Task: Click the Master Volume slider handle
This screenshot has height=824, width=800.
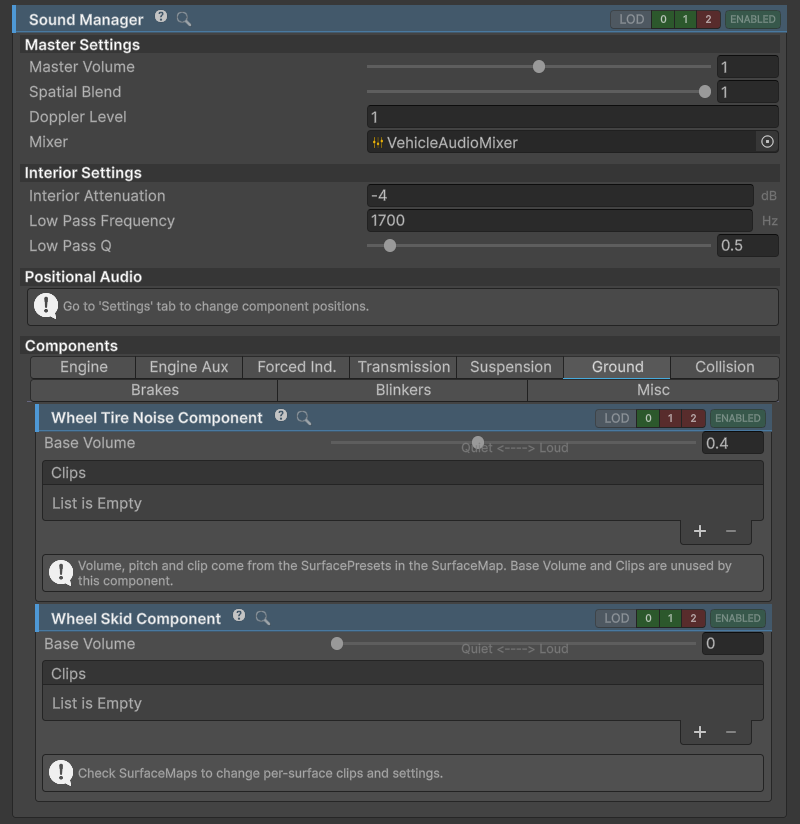Action: pyautogui.click(x=539, y=67)
